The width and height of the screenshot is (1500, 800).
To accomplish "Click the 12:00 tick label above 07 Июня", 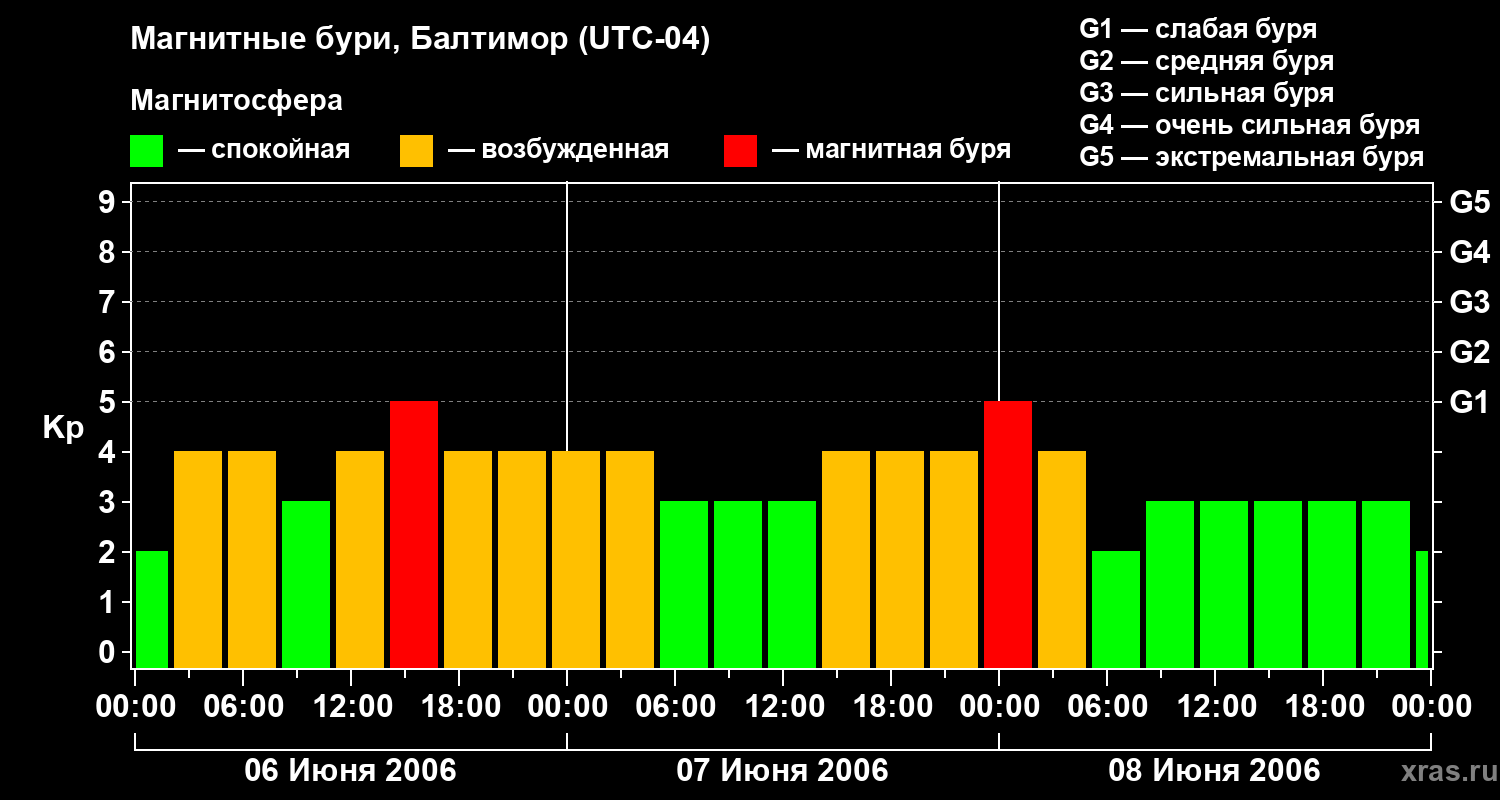I will coord(783,707).
